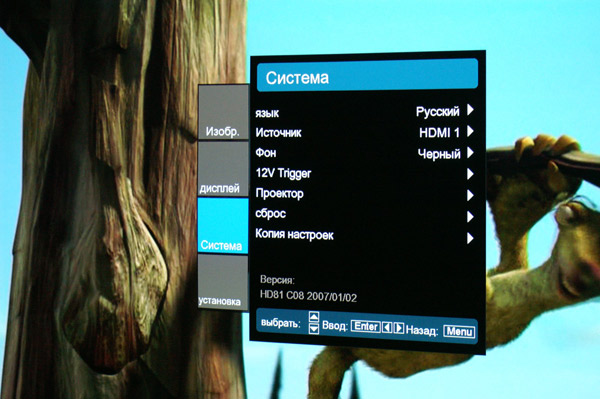Select the Русский language value
The width and height of the screenshot is (600, 399).
438,112
